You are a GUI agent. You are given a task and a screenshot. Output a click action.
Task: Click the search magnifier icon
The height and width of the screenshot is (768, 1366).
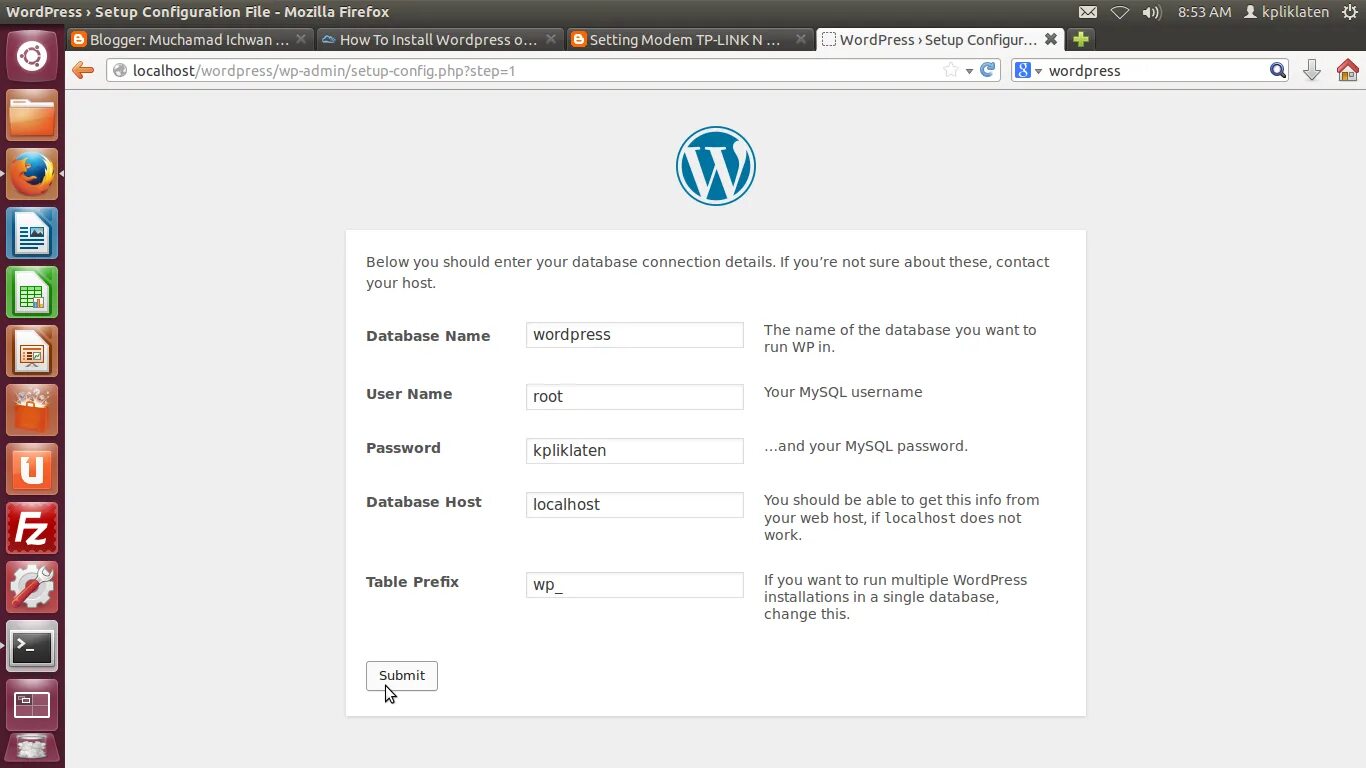pos(1277,70)
